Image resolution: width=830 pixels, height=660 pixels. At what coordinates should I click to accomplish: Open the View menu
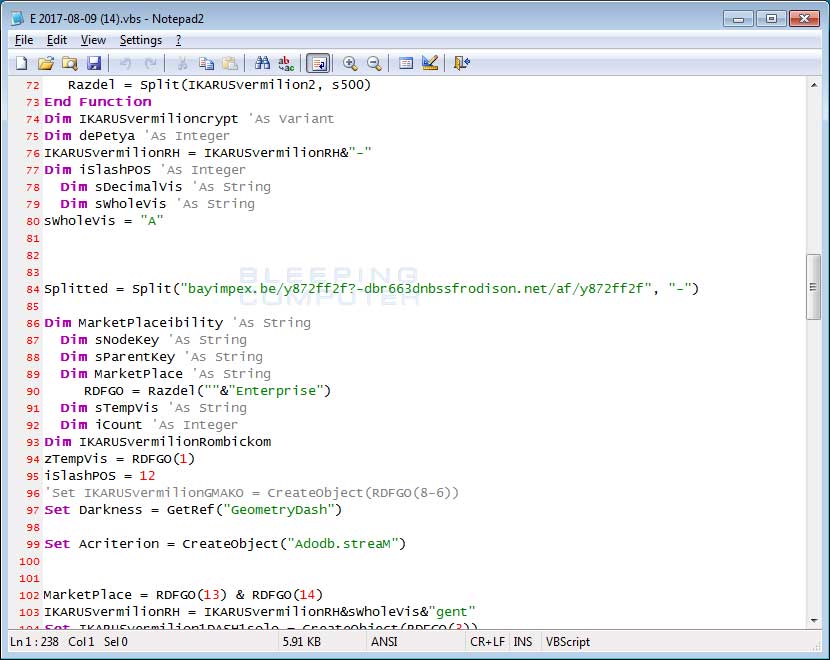pos(93,40)
